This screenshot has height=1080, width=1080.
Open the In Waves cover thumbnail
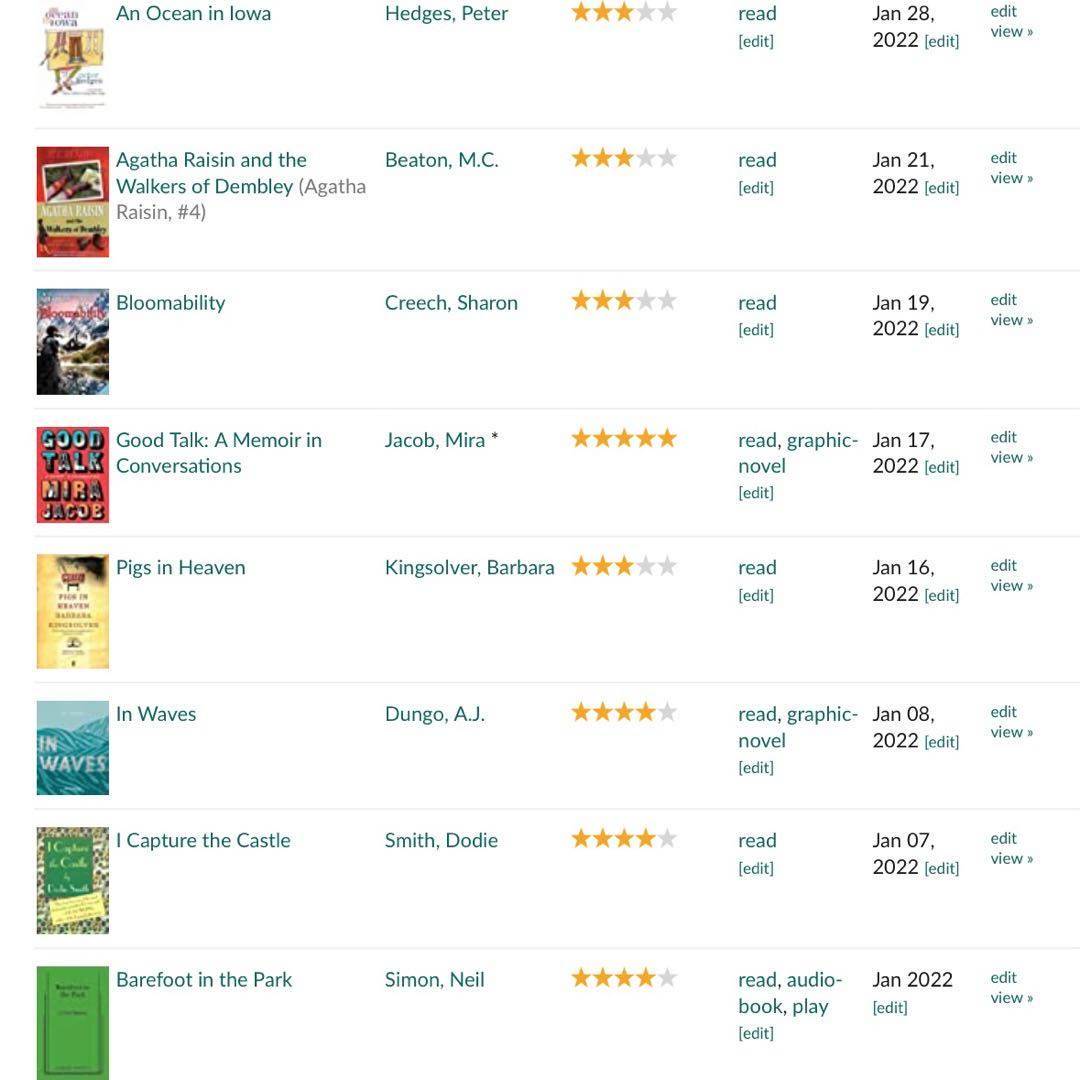(72, 747)
